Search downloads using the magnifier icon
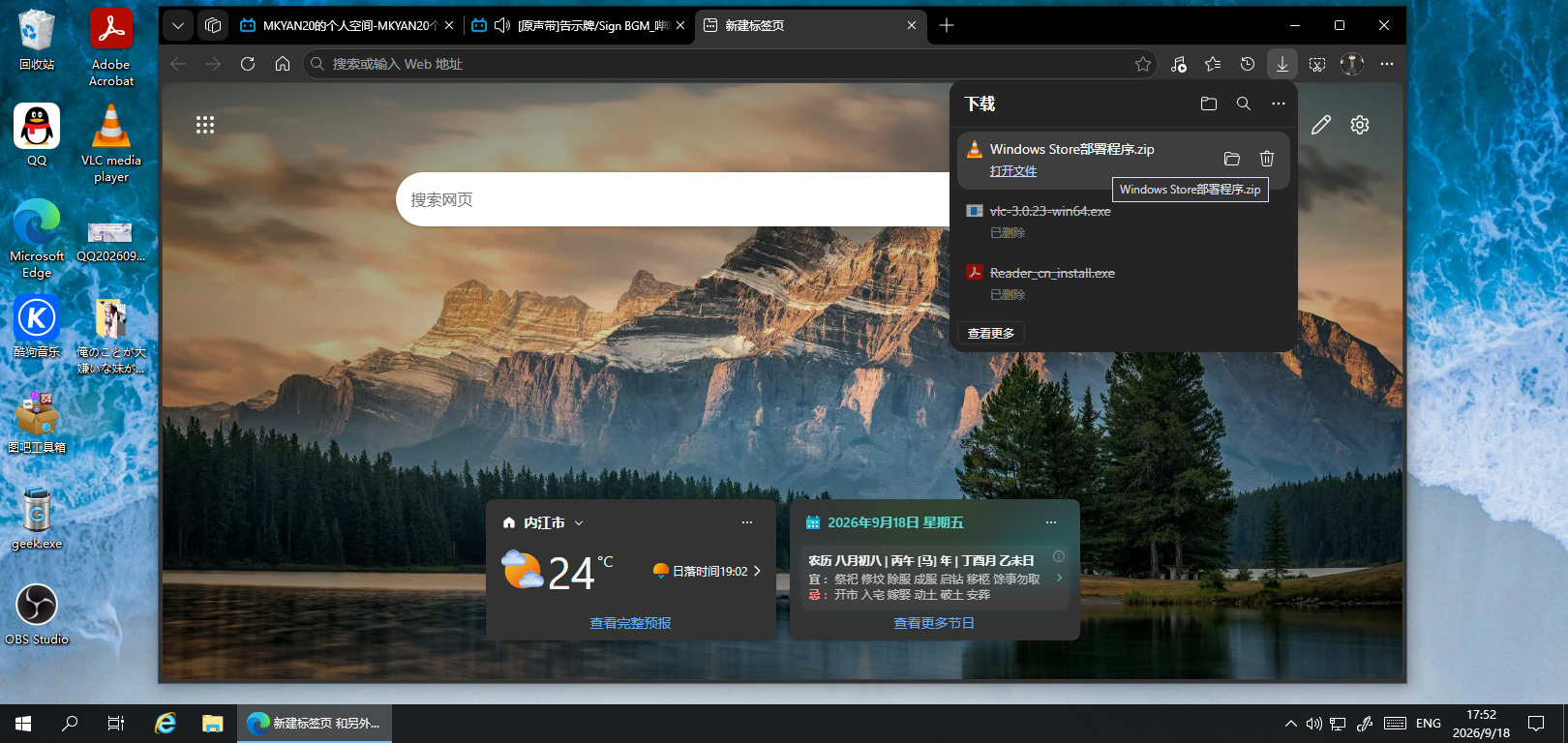The image size is (1568, 743). pos(1244,104)
